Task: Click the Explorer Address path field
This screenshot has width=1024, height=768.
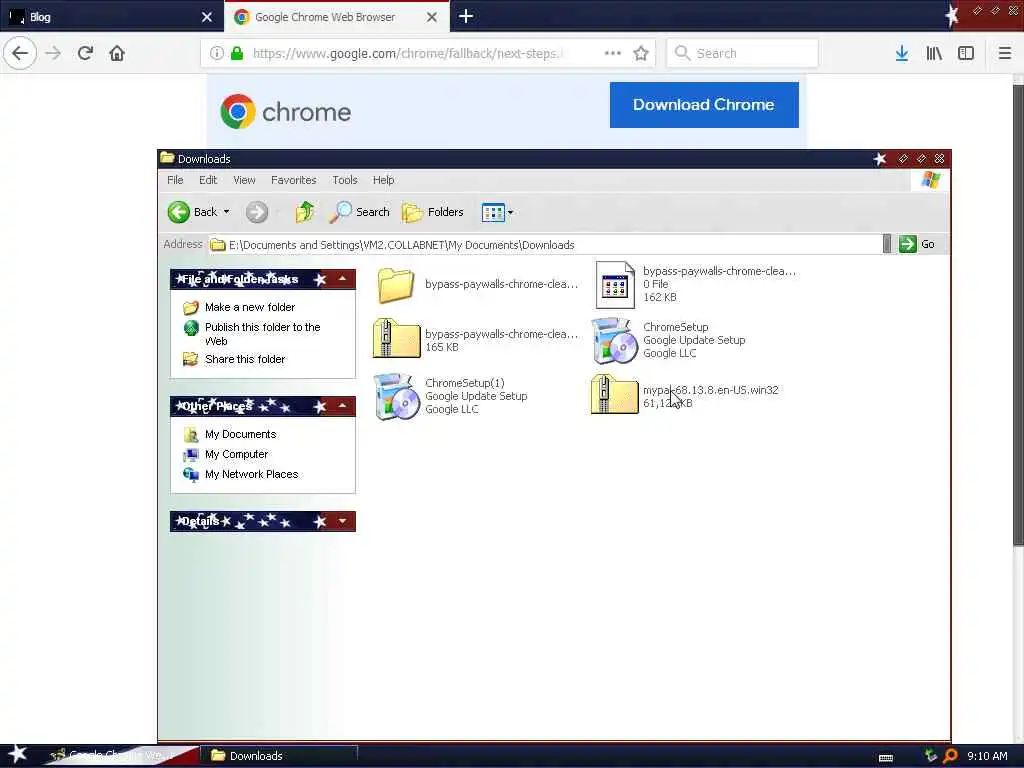Action: [545, 244]
